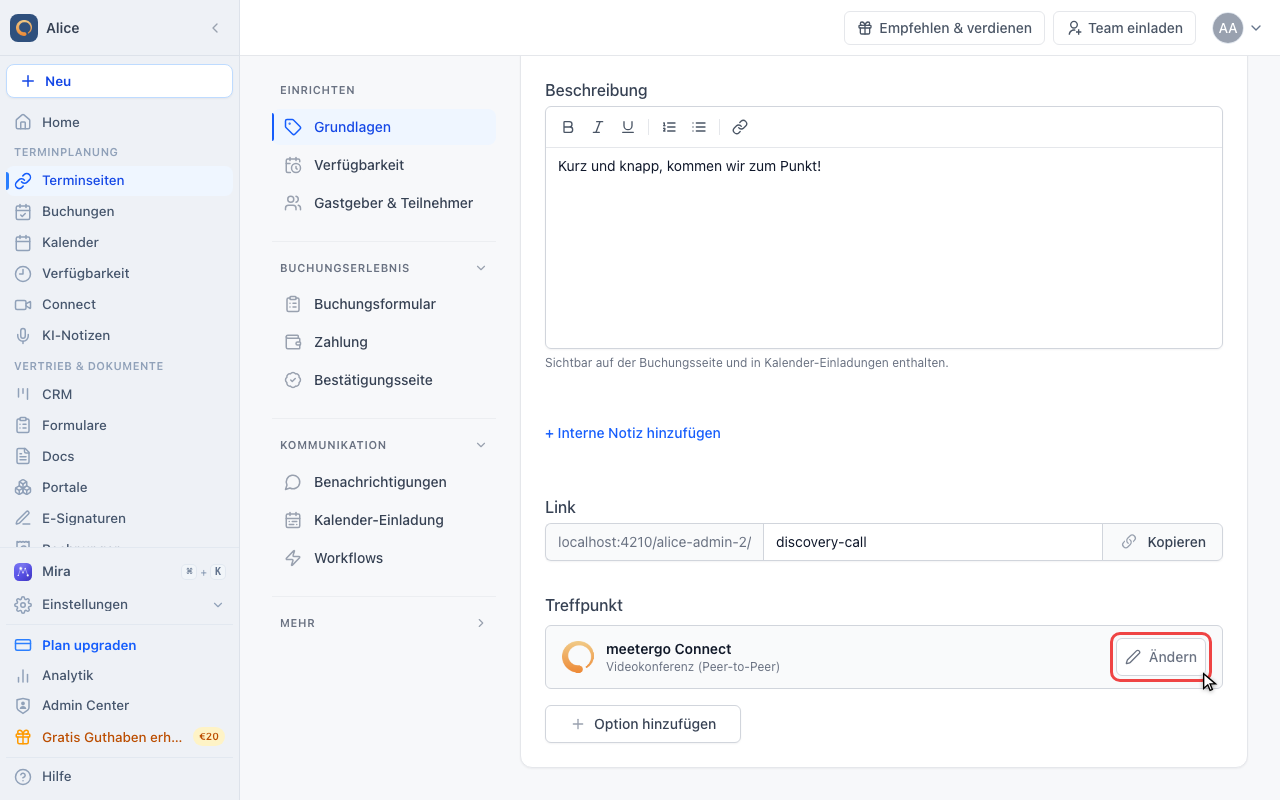Expand Einstellungen submenu in sidebar
Image resolution: width=1280 pixels, height=800 pixels.
[x=219, y=605]
